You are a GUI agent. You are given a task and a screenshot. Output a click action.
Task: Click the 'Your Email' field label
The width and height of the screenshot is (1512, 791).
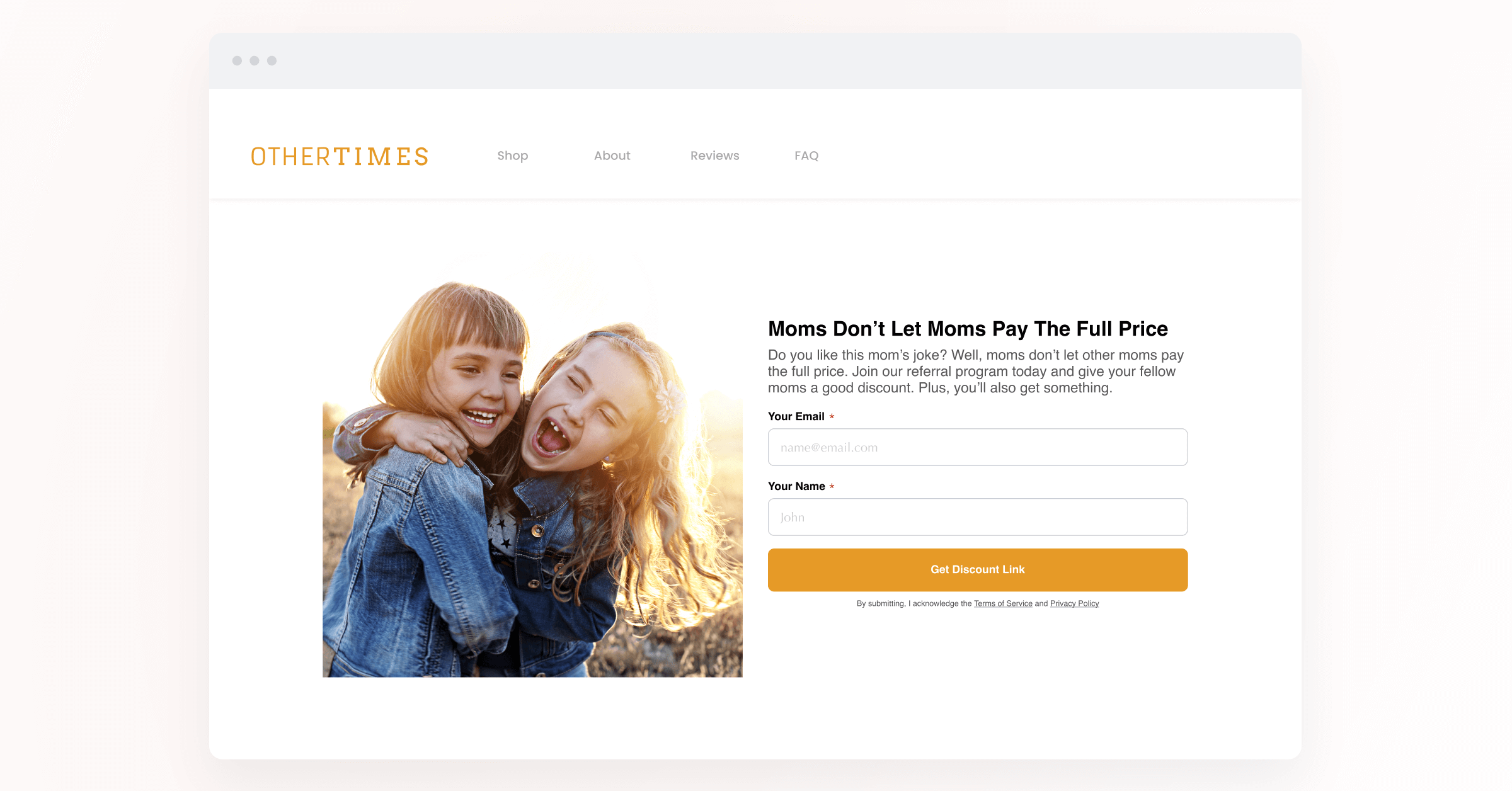point(796,416)
